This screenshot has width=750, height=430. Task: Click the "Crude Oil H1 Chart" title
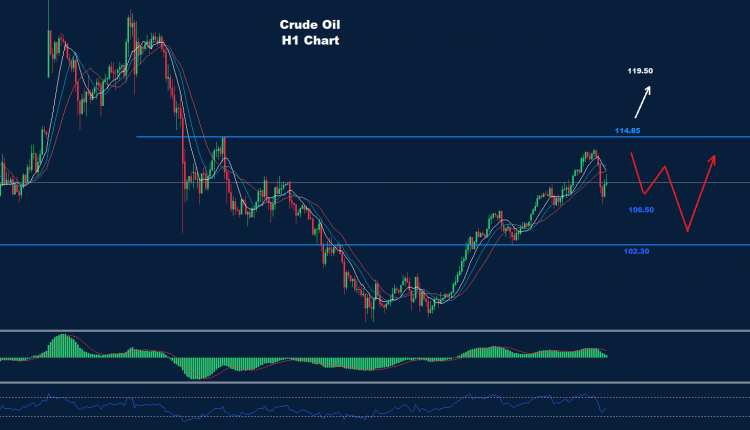308,34
